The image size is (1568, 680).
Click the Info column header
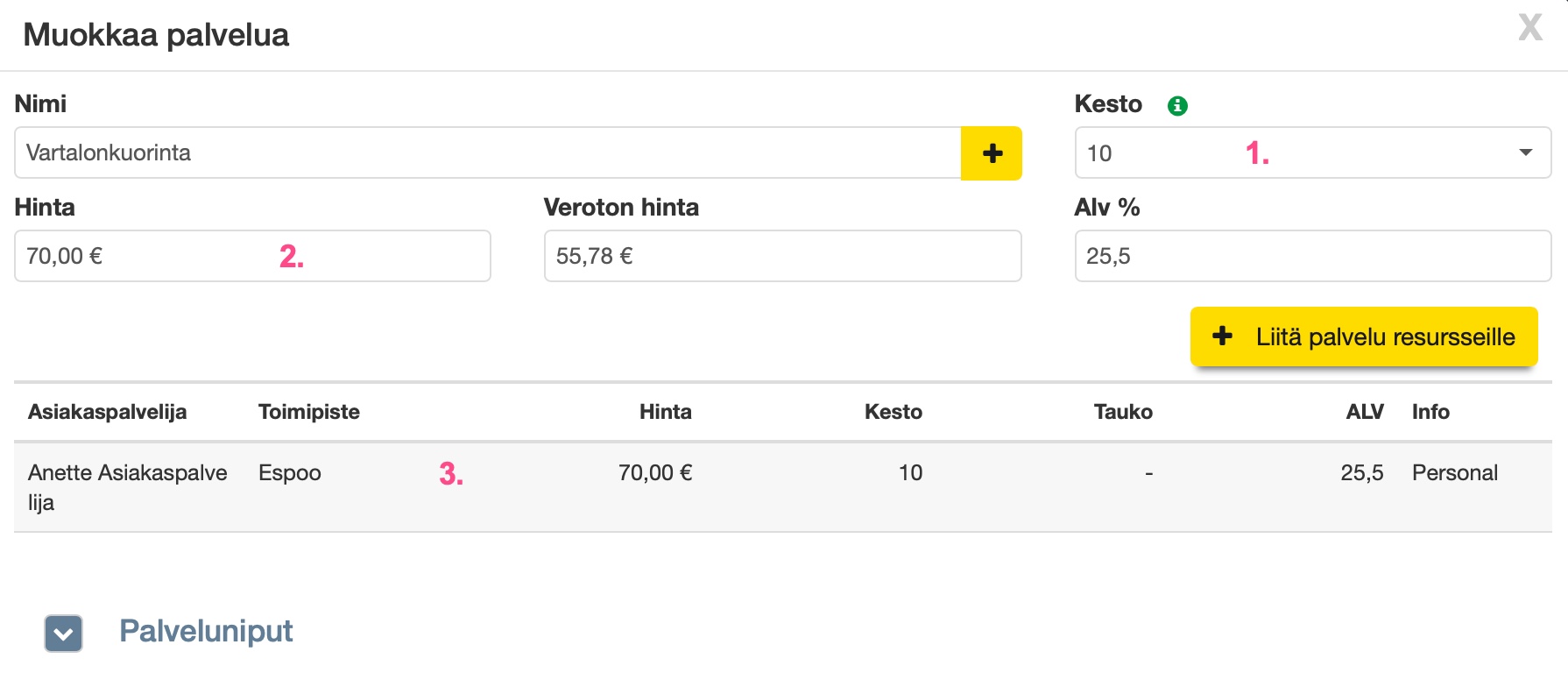1430,412
